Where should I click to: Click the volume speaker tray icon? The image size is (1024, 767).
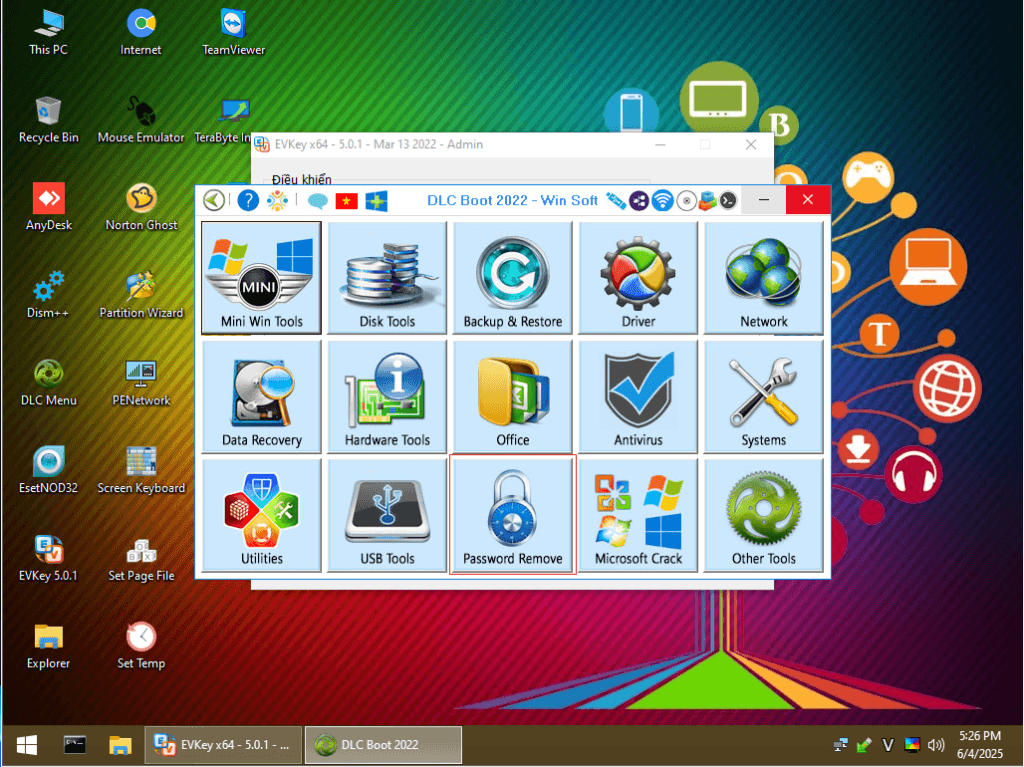pyautogui.click(x=936, y=745)
